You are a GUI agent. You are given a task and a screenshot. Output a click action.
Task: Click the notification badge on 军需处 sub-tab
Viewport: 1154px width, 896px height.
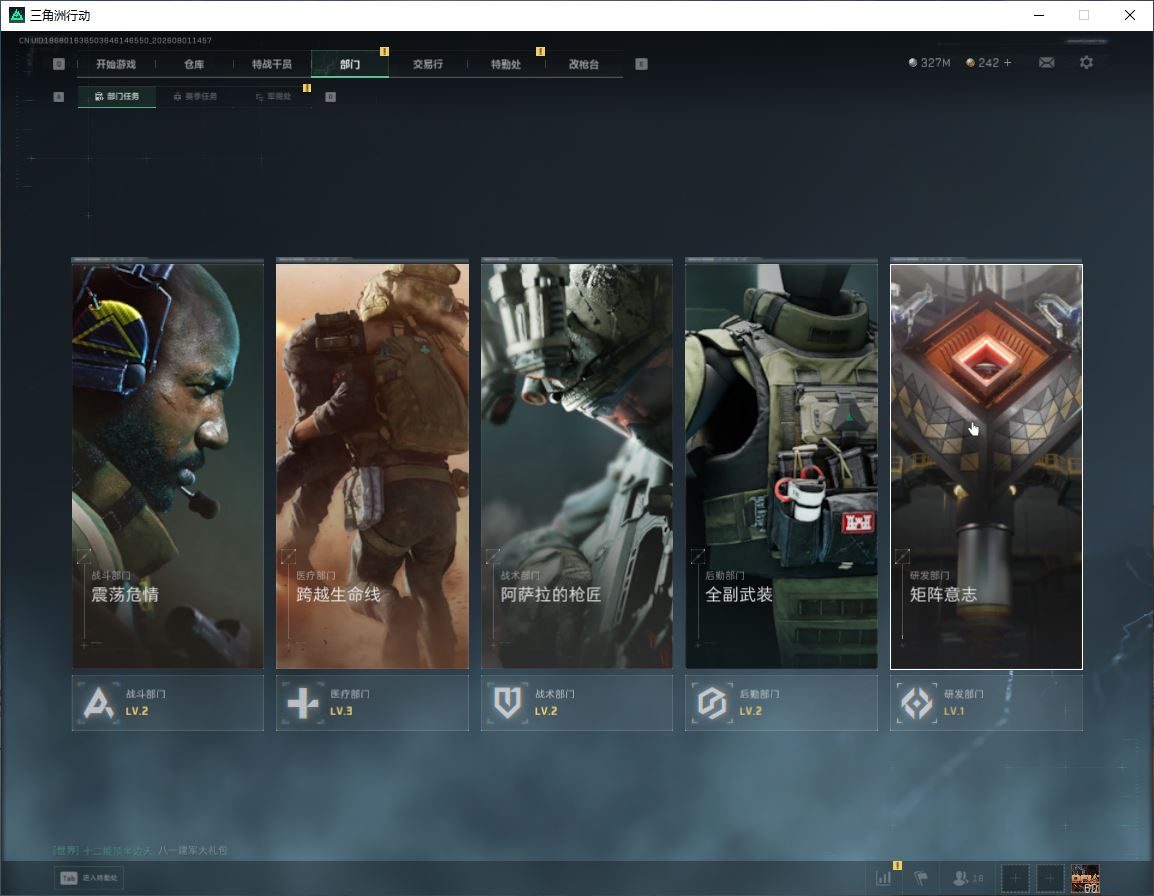307,88
